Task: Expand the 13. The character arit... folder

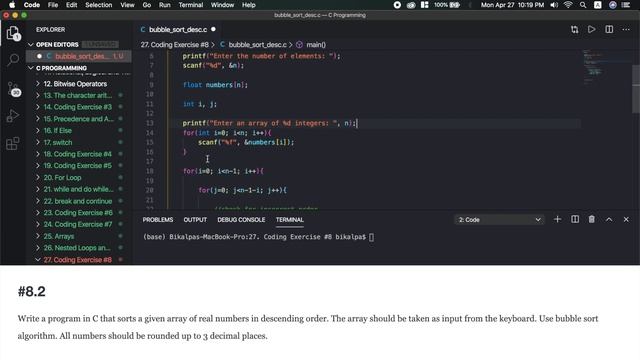Action: click(78, 96)
